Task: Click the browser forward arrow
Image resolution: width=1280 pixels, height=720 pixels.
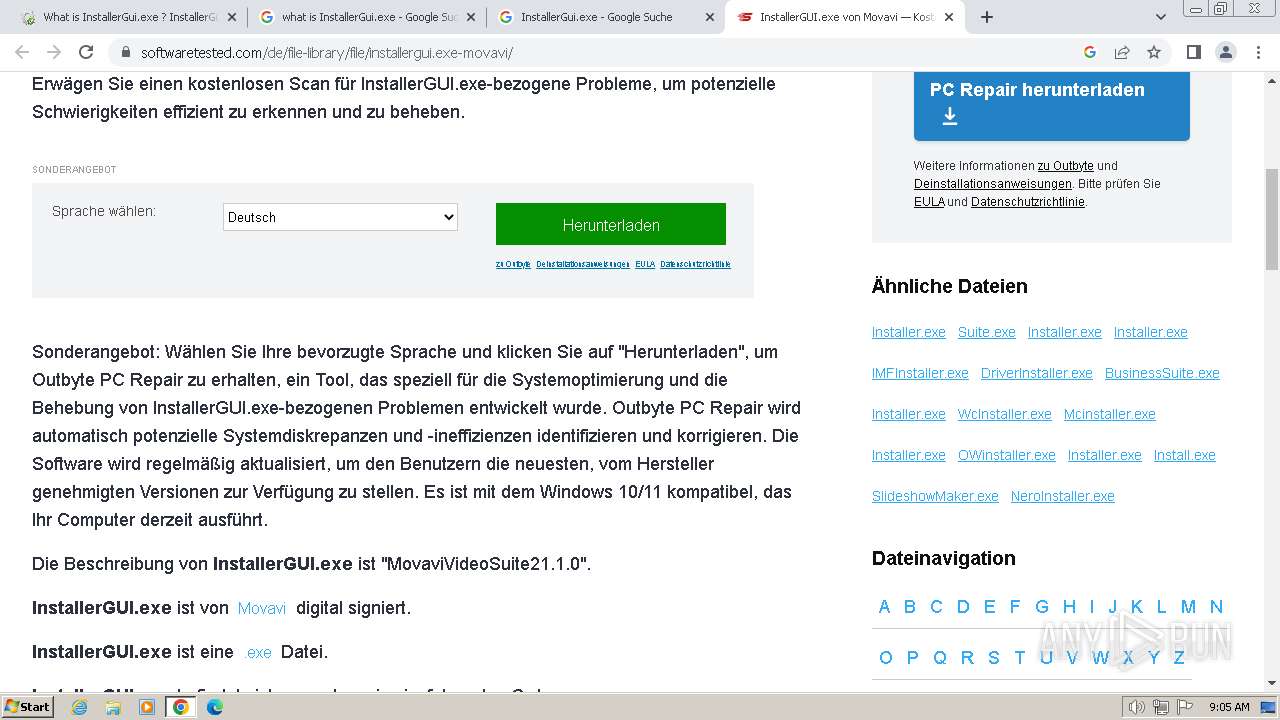Action: pyautogui.click(x=54, y=52)
